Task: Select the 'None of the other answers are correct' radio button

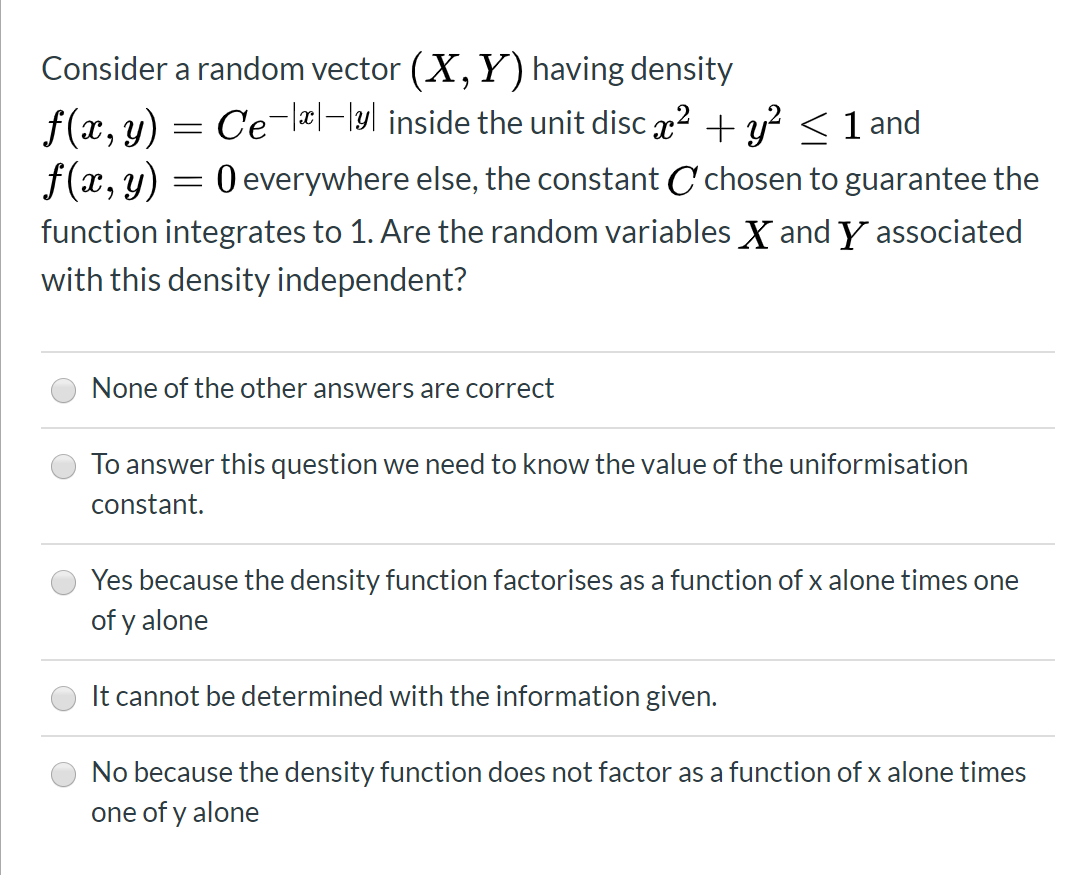Action: tap(63, 390)
